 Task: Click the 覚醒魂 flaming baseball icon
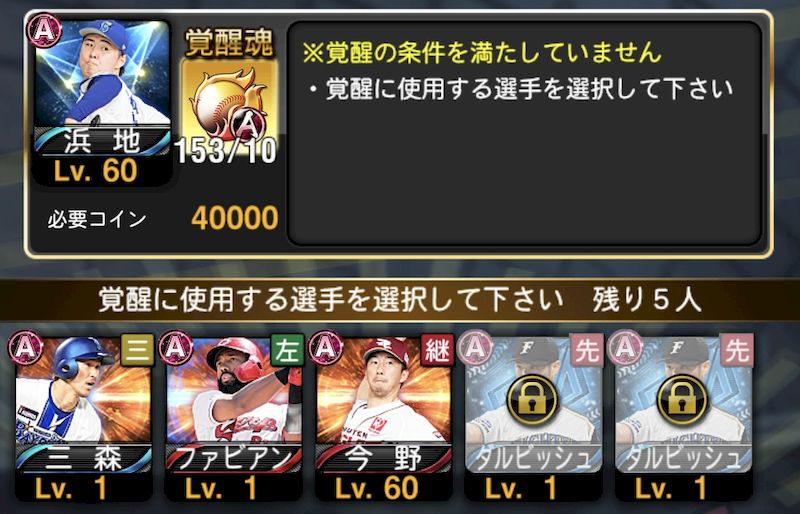[x=230, y=102]
